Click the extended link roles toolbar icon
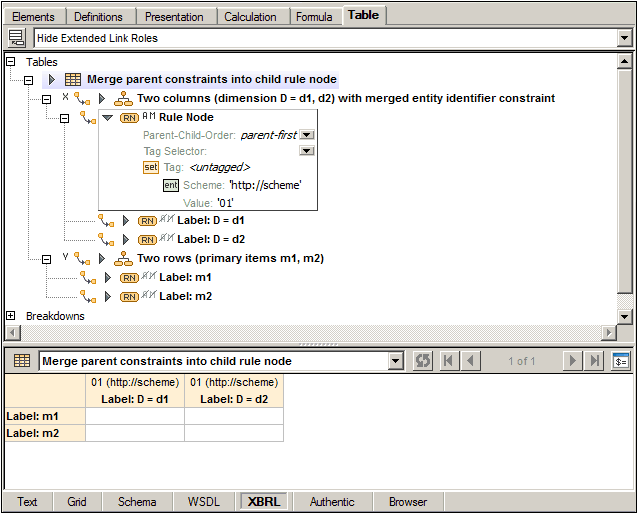The image size is (638, 514). click(x=17, y=38)
